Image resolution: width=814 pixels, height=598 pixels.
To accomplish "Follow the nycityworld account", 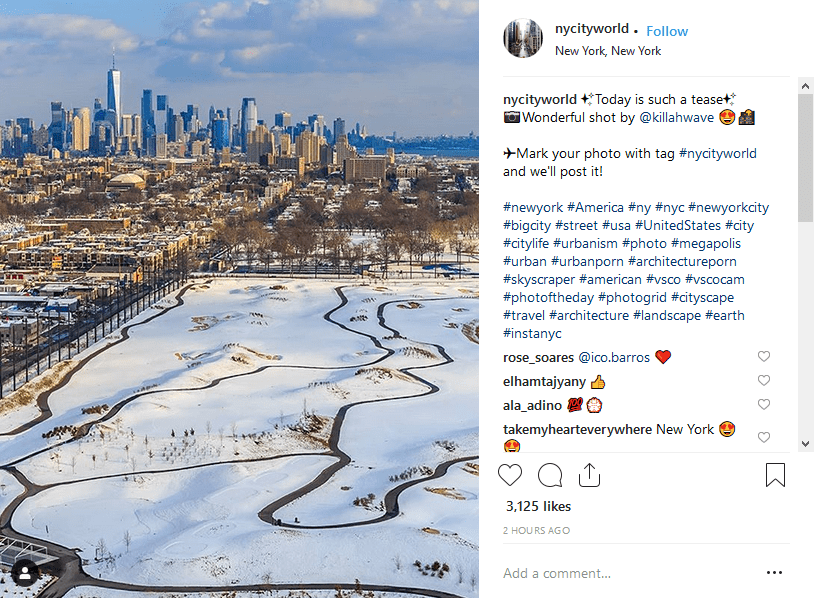I will tap(667, 31).
